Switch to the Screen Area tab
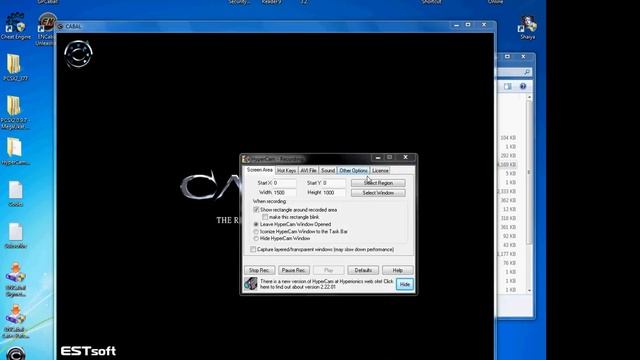Screen dimensions: 640x360 259,170
